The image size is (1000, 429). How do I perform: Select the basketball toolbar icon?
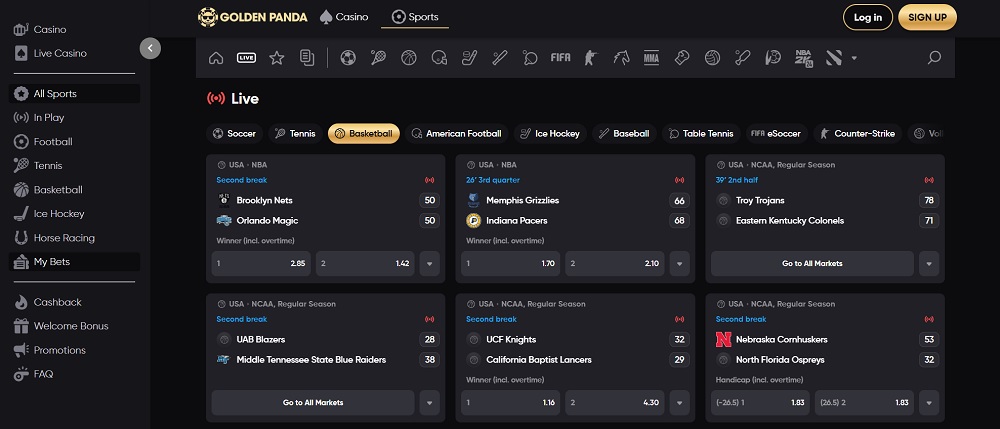[409, 58]
